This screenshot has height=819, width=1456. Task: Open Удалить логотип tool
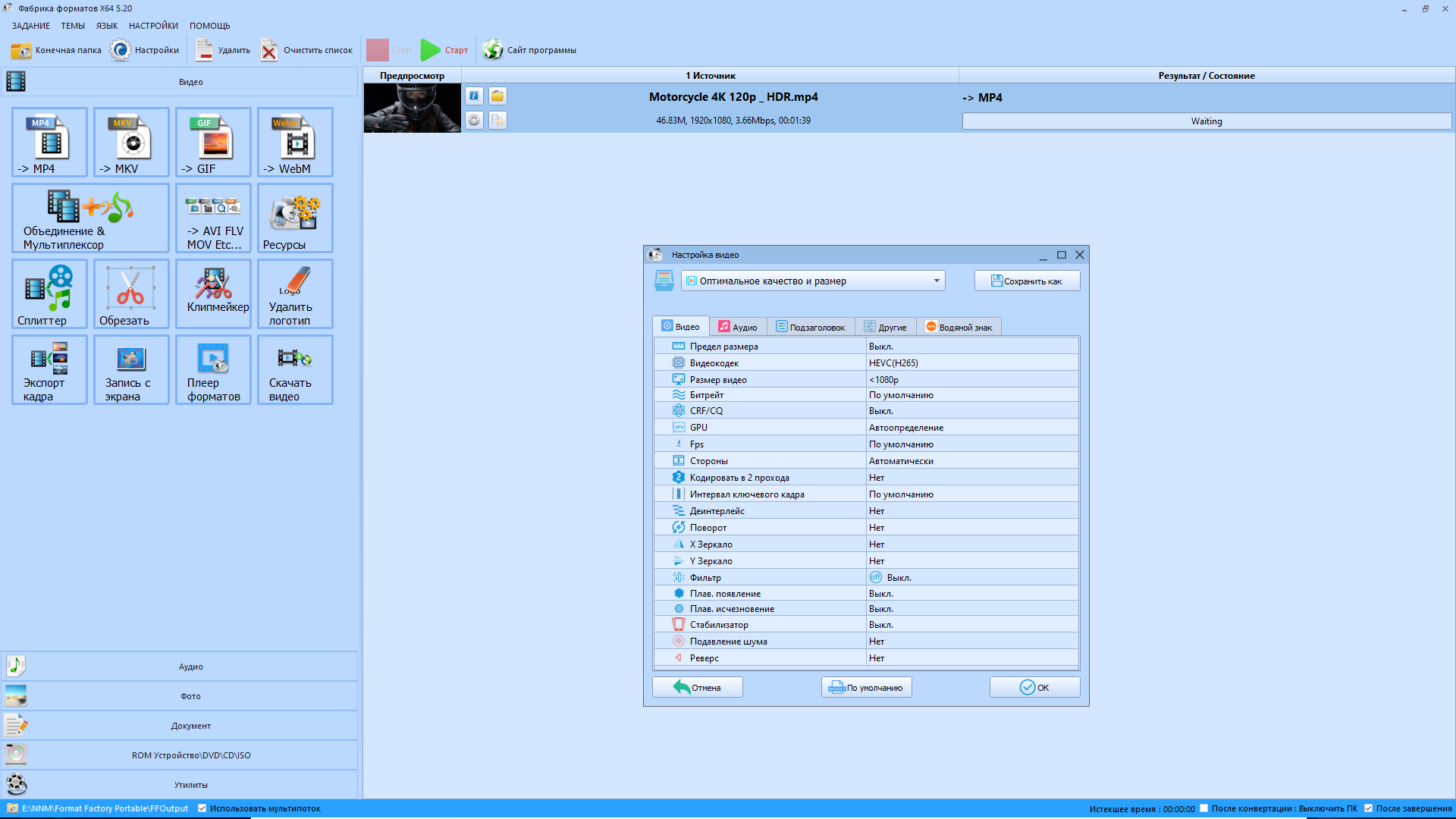click(295, 294)
